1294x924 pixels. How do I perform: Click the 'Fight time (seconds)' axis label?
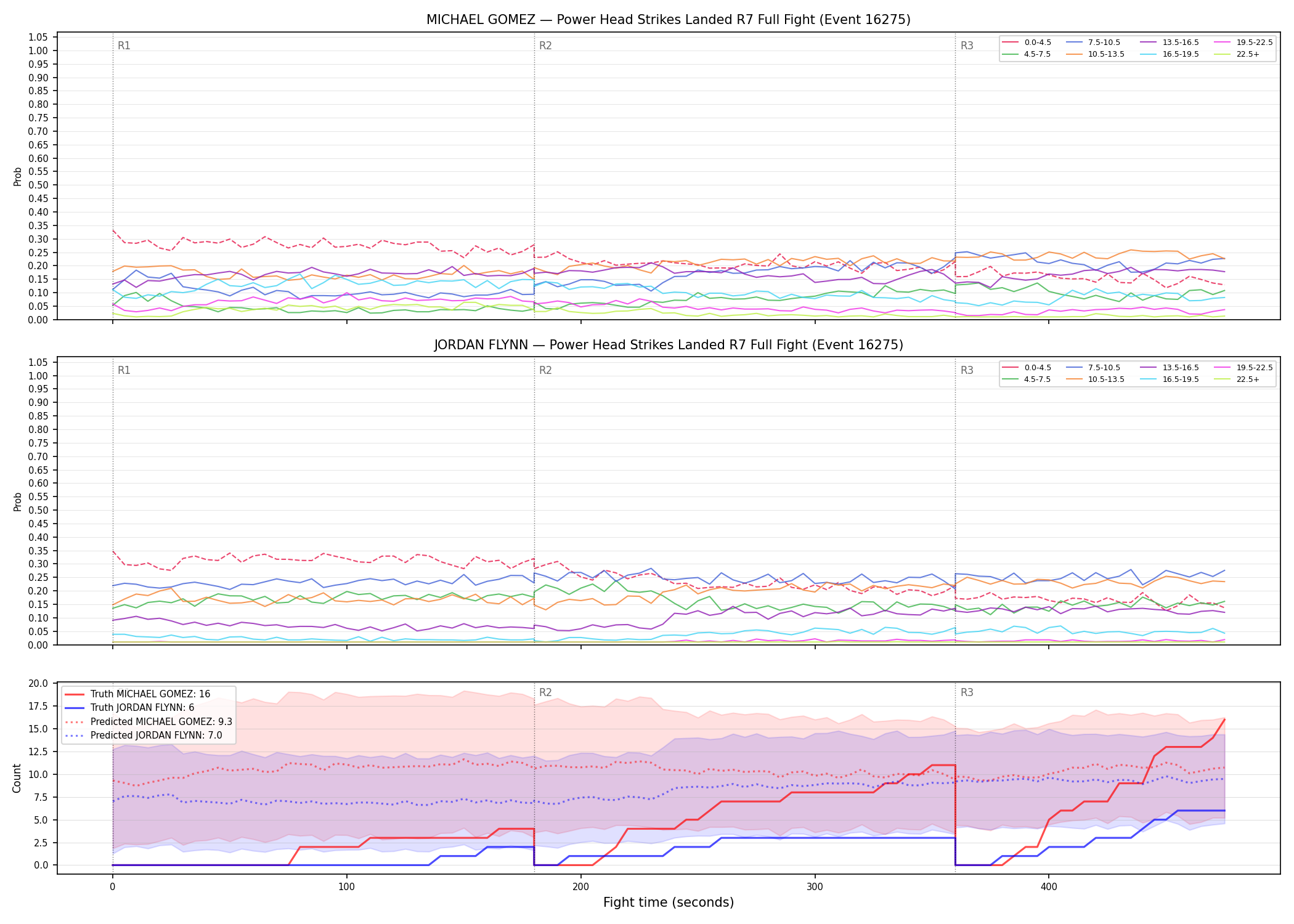tap(669, 902)
